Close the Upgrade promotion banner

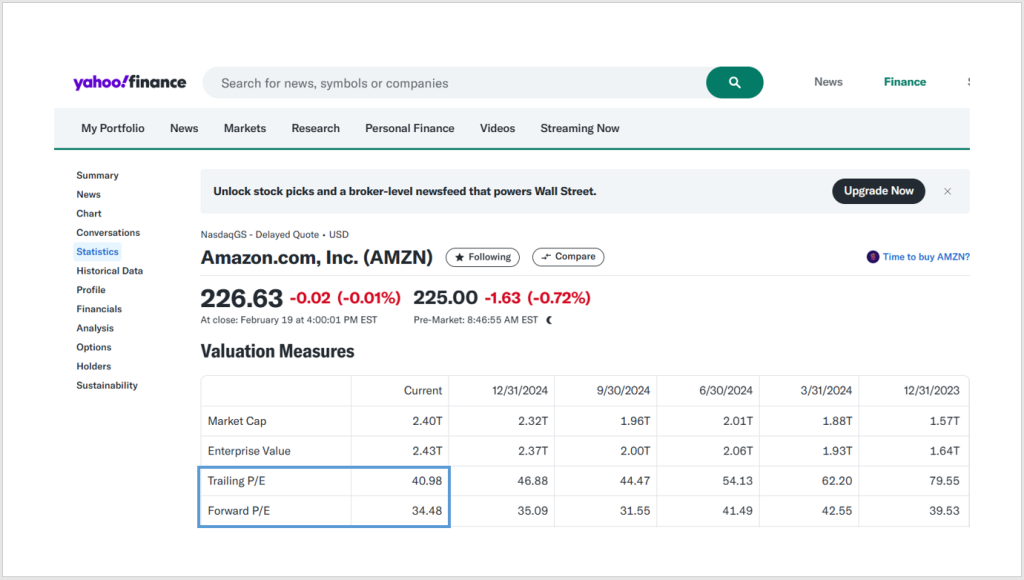coord(947,191)
